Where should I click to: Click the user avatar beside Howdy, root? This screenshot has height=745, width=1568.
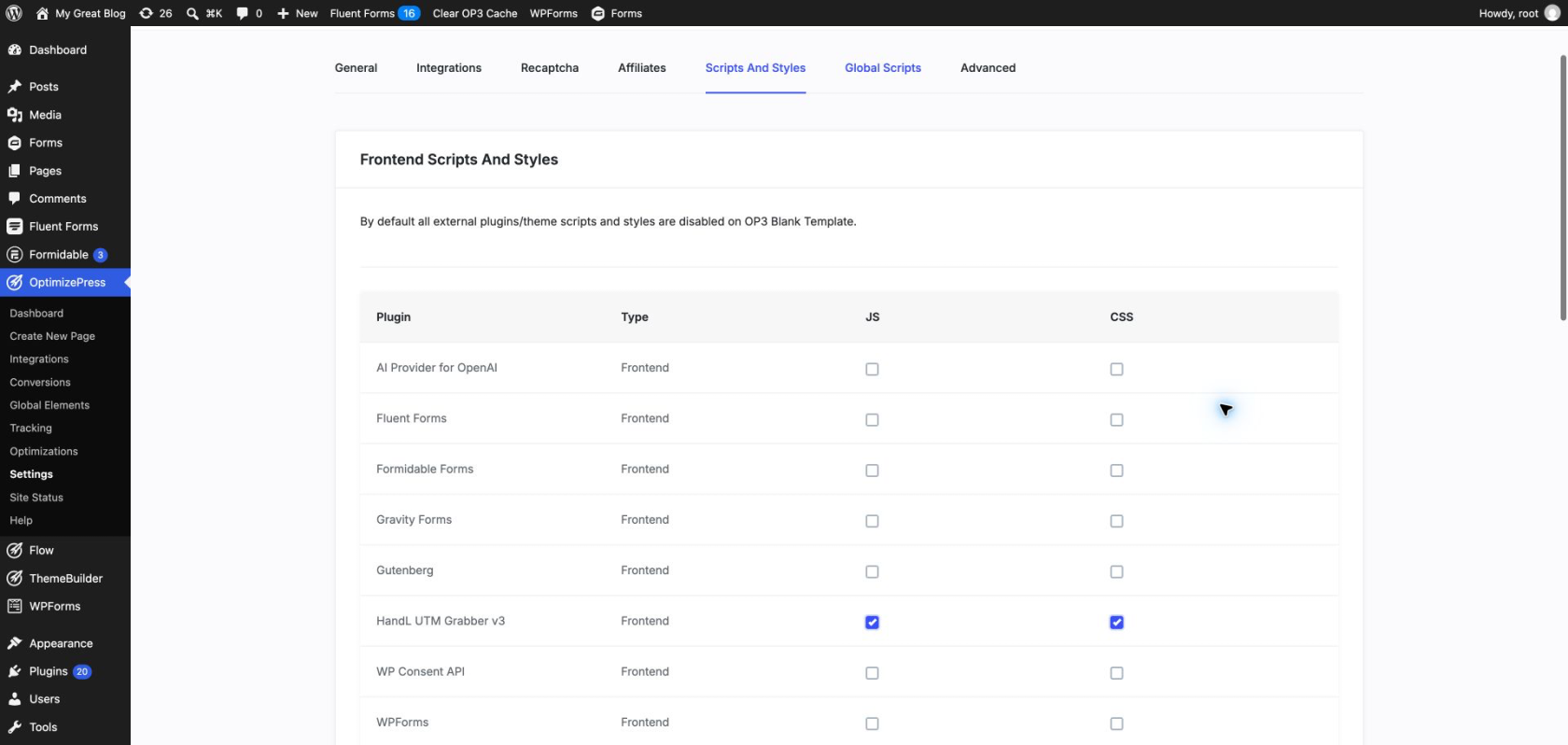(1552, 13)
